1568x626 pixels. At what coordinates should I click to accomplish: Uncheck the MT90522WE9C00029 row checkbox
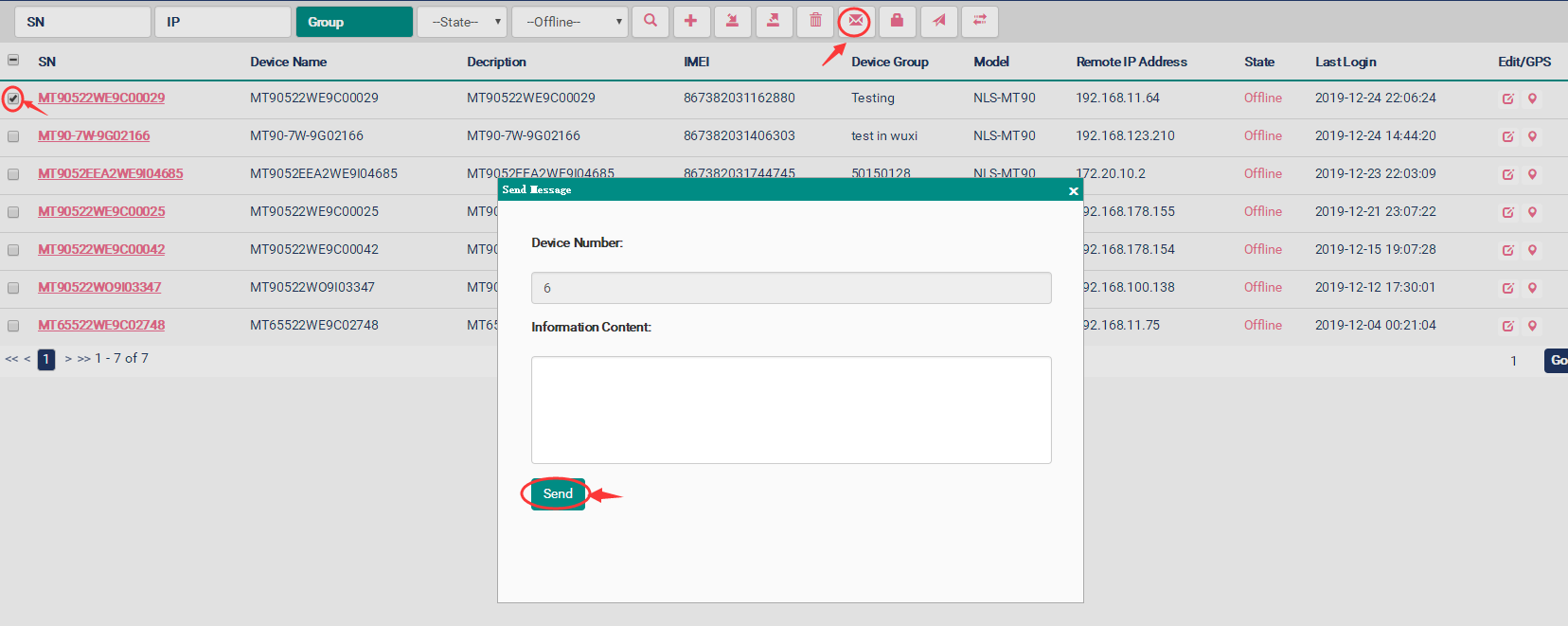[x=13, y=98]
